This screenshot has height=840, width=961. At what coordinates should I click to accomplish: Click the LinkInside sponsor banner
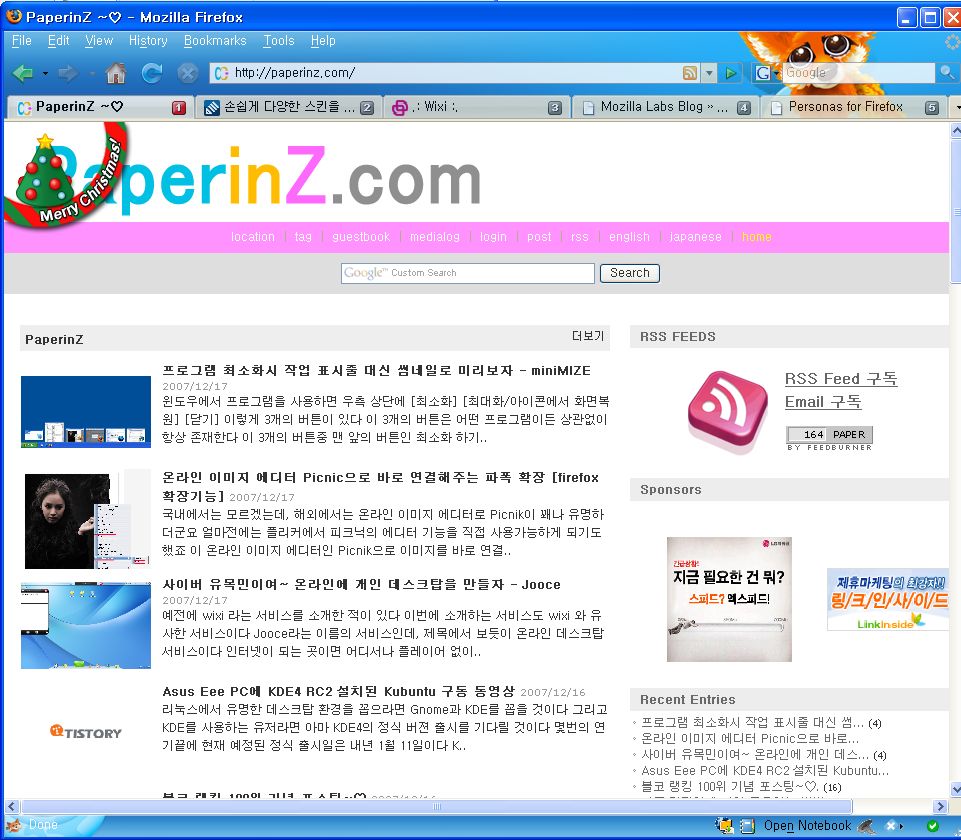[x=888, y=599]
